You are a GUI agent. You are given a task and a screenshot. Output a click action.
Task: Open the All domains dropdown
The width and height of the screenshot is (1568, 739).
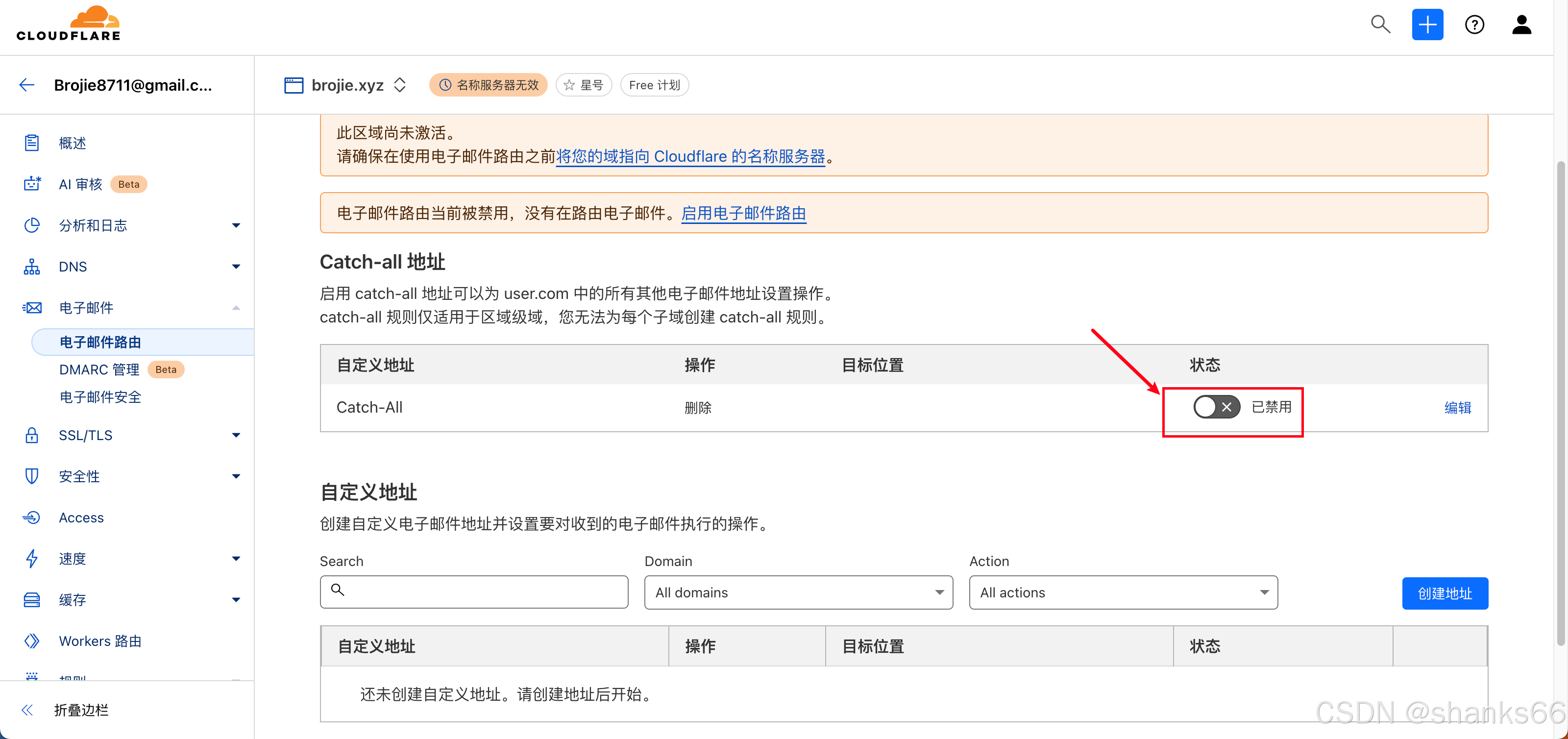[798, 592]
